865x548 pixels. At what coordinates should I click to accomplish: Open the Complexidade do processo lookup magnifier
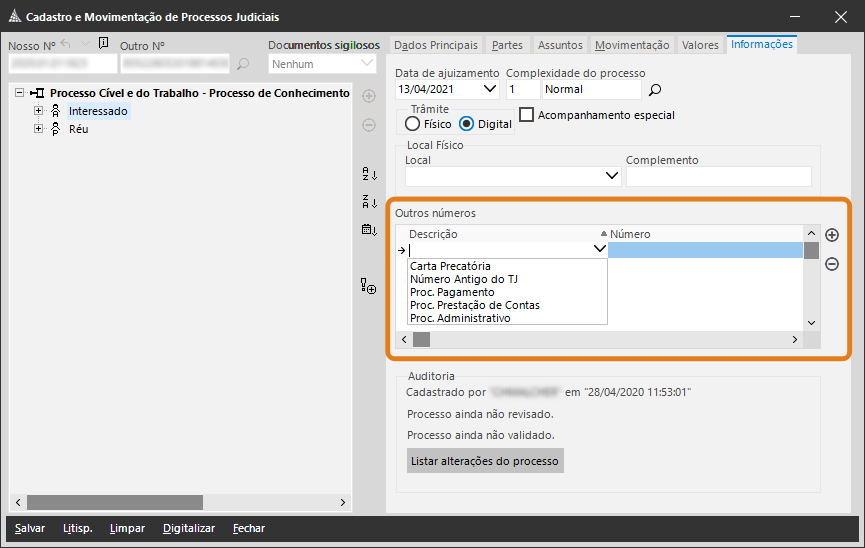(656, 90)
